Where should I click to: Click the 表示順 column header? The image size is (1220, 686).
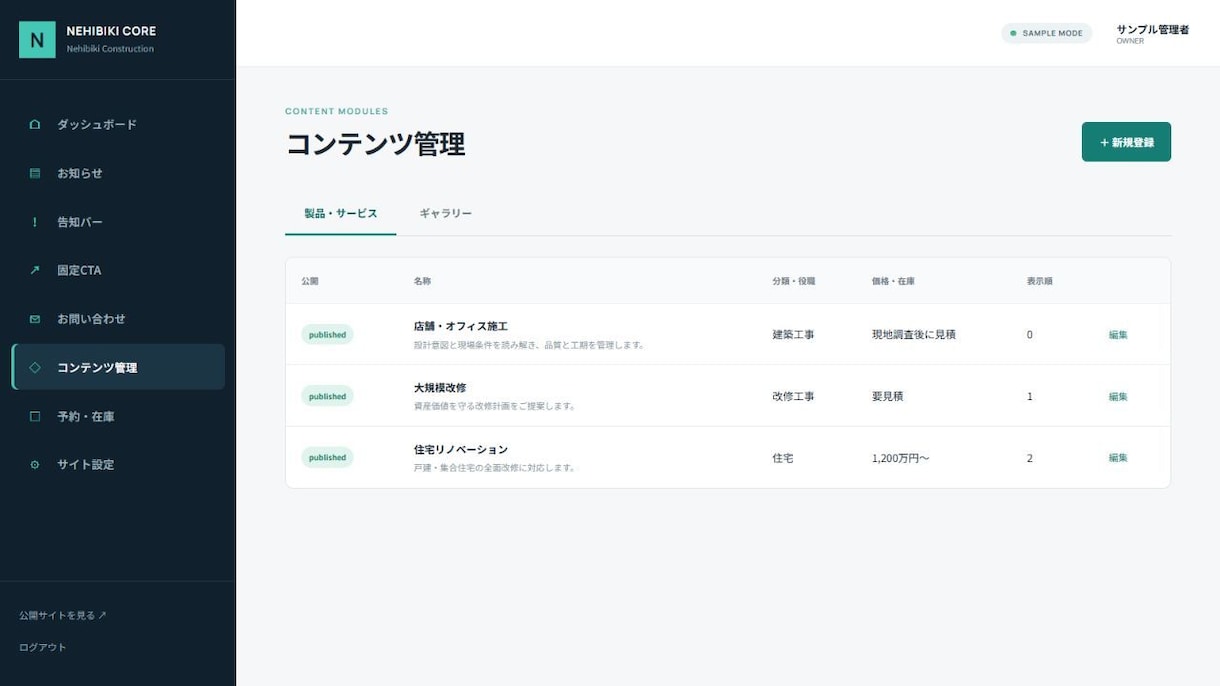coord(1039,281)
